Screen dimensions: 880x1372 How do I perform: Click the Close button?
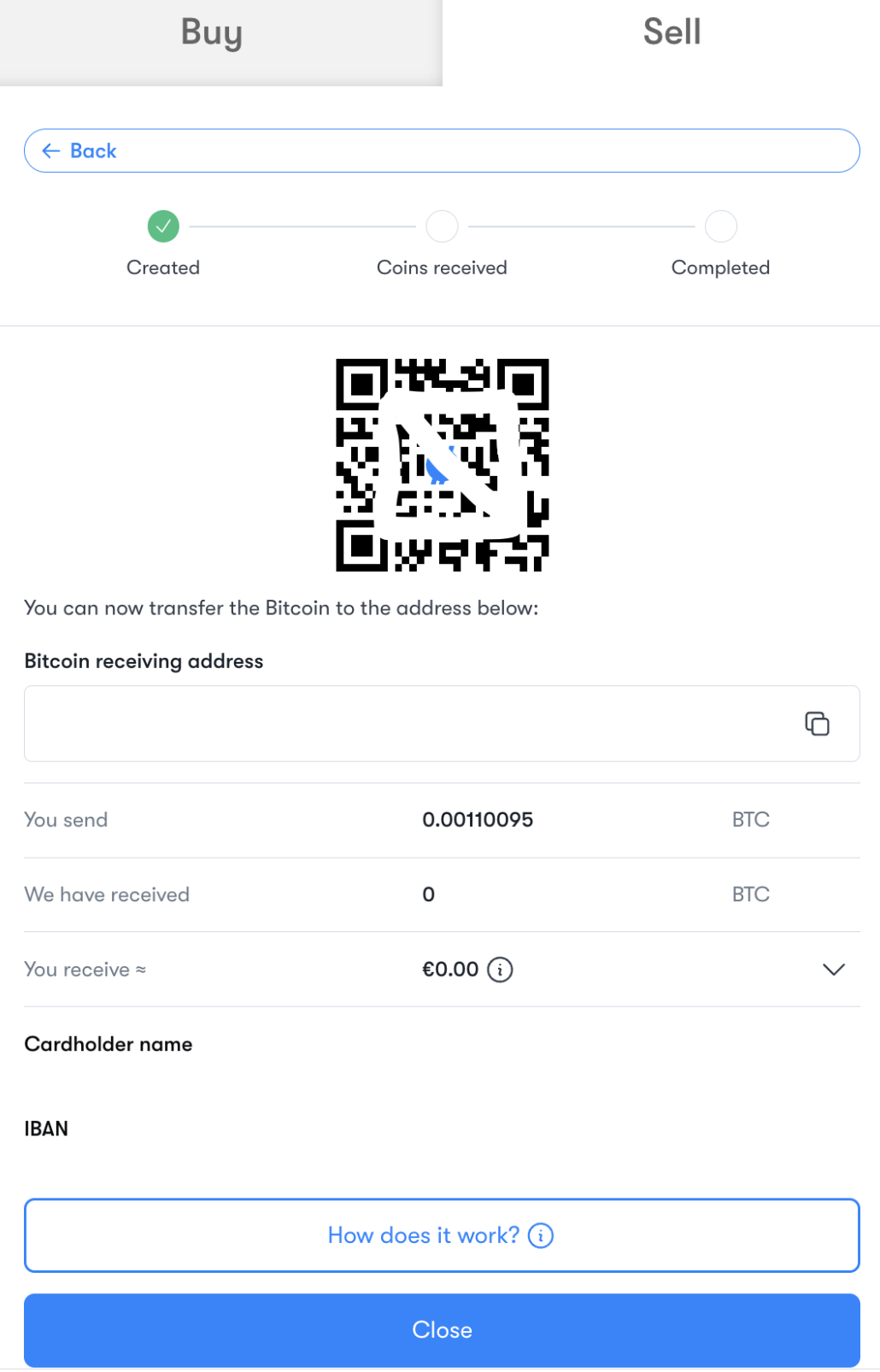[x=442, y=1330]
